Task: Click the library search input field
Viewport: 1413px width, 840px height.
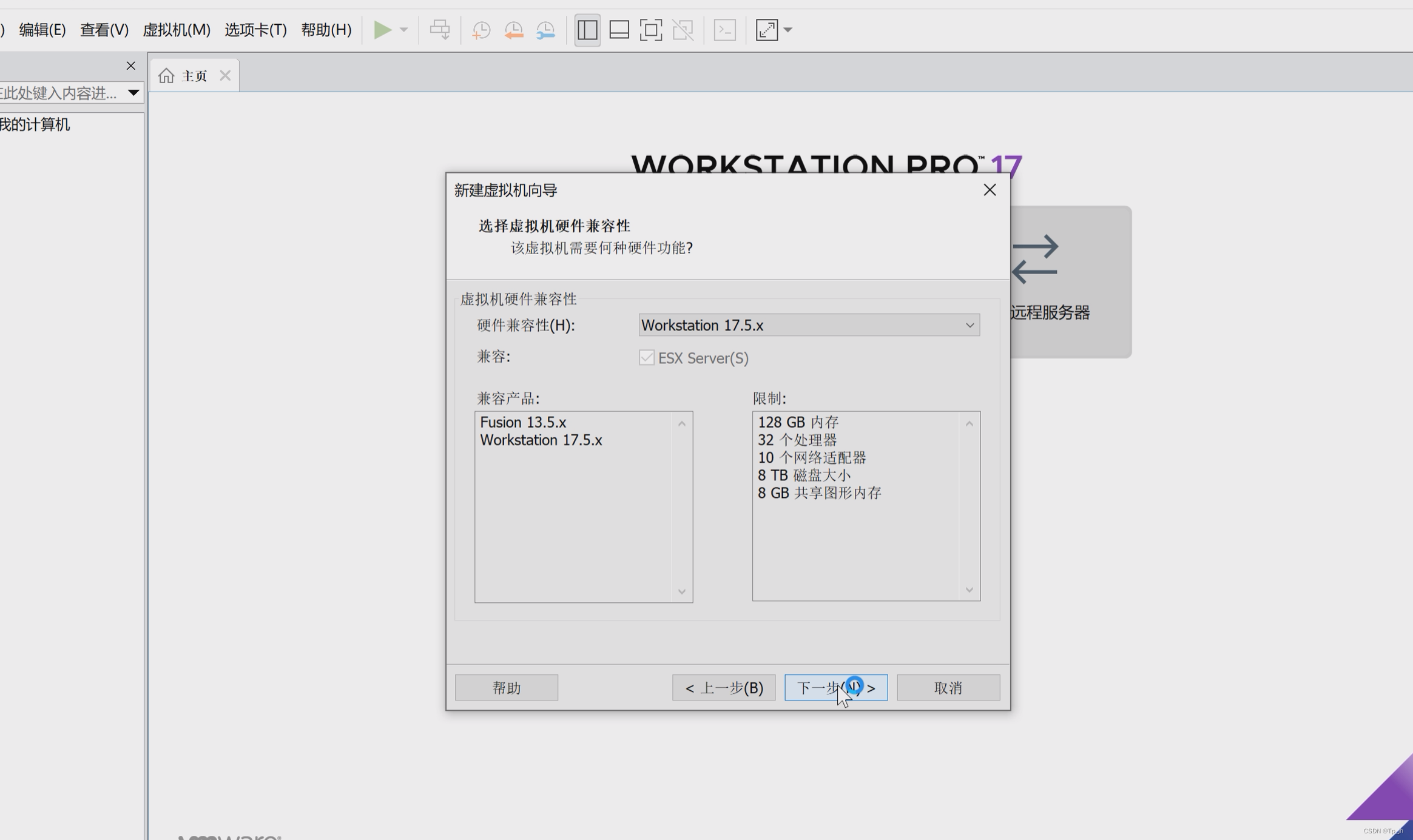Action: [x=61, y=93]
